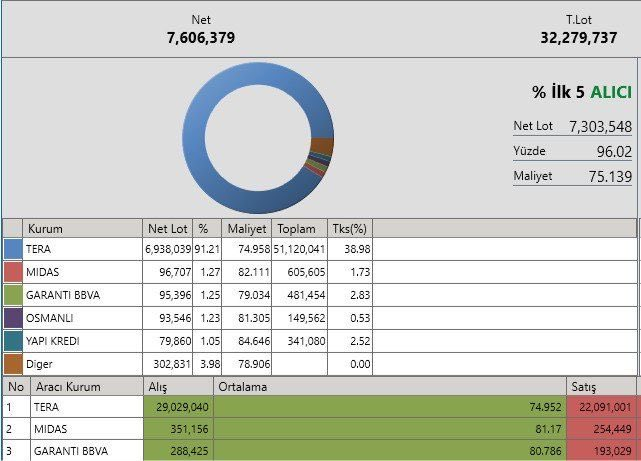The height and width of the screenshot is (461, 641).
Task: Click the TERA percentage 91.21
Action: click(207, 249)
